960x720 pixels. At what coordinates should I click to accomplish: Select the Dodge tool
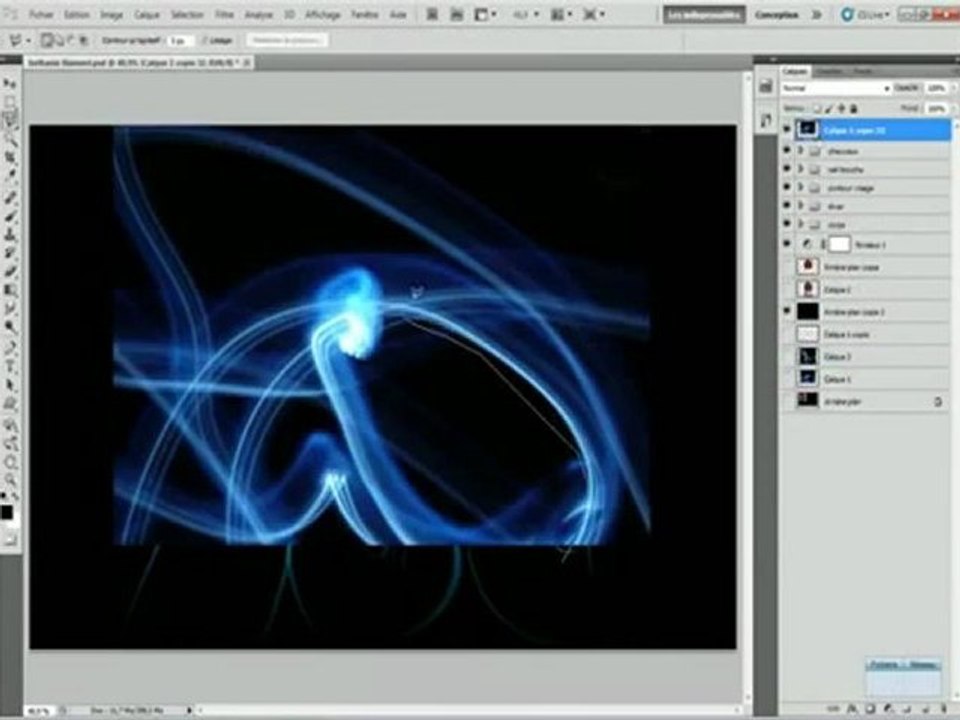[x=10, y=327]
